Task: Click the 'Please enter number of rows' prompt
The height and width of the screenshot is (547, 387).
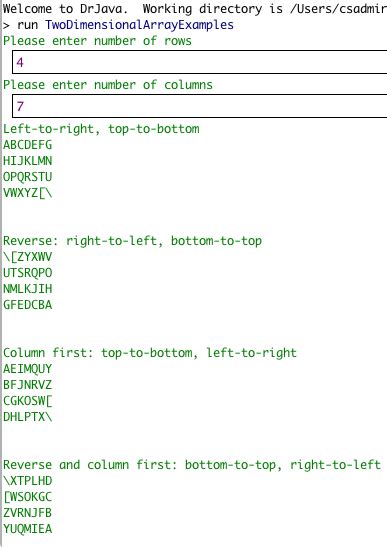Action: point(97,41)
